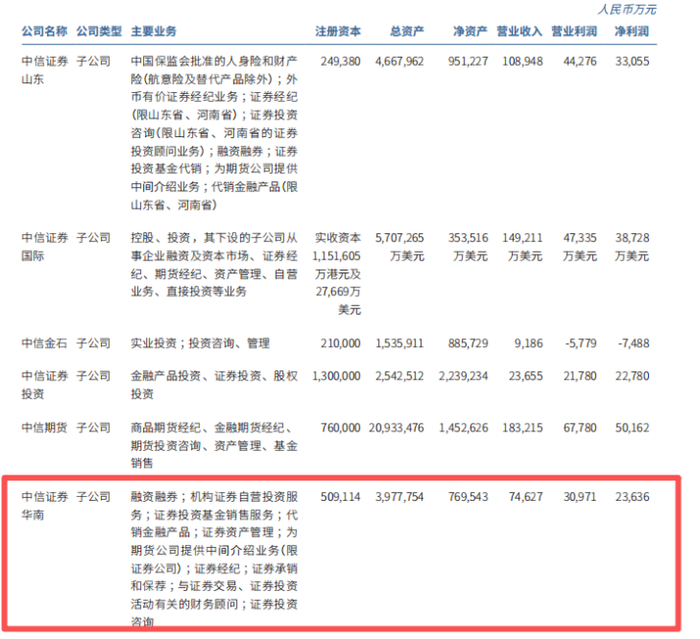Select total assets value 20,933,476
Viewport: 700px width, 639px height.
(396, 428)
